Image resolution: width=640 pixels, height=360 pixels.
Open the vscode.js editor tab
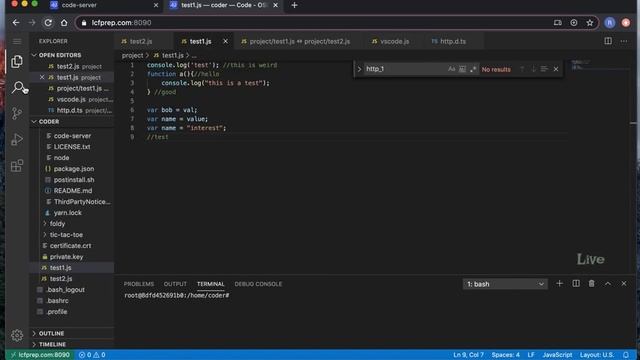(x=394, y=41)
